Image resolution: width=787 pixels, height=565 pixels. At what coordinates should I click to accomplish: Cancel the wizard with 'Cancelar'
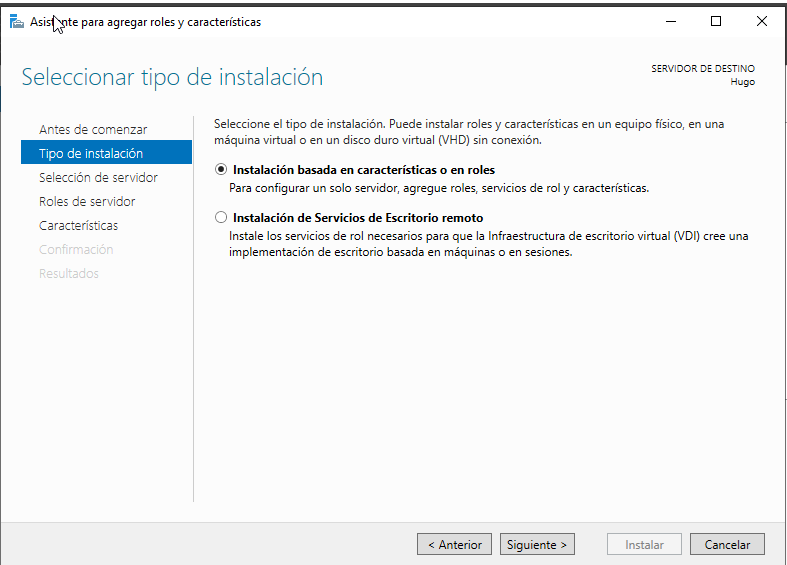click(x=727, y=545)
